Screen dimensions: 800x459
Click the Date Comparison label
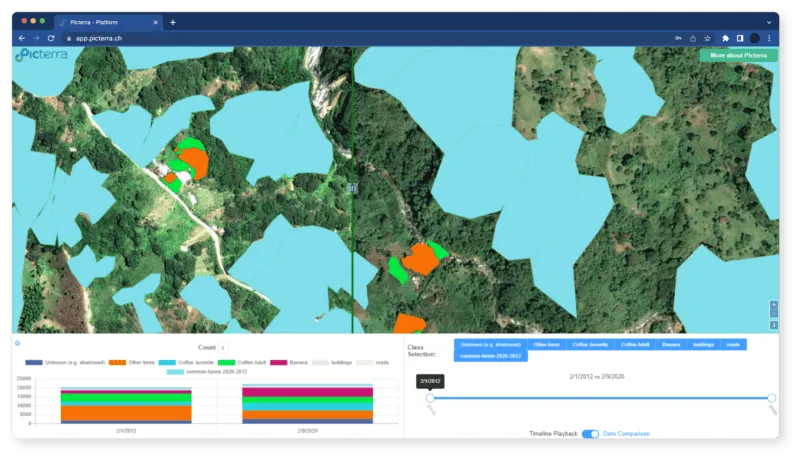pos(627,434)
